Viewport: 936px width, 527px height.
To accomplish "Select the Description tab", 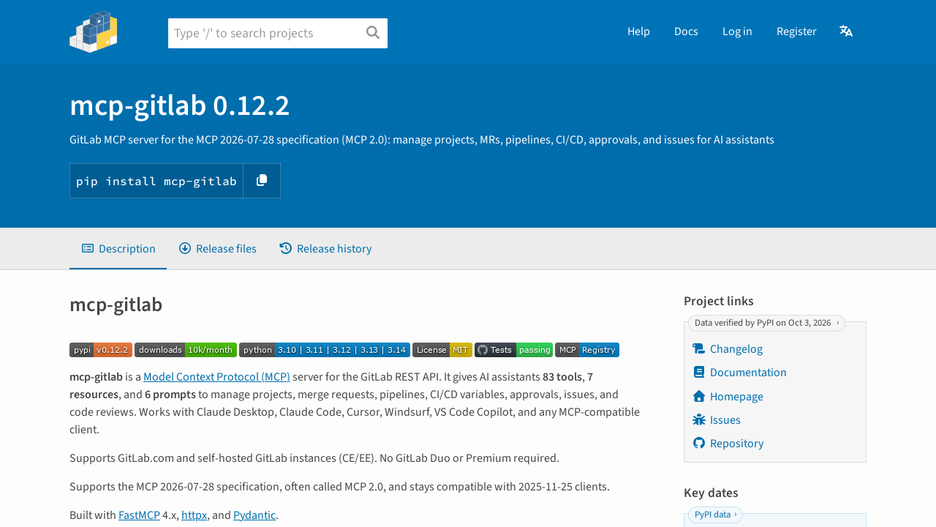I will coord(118,248).
